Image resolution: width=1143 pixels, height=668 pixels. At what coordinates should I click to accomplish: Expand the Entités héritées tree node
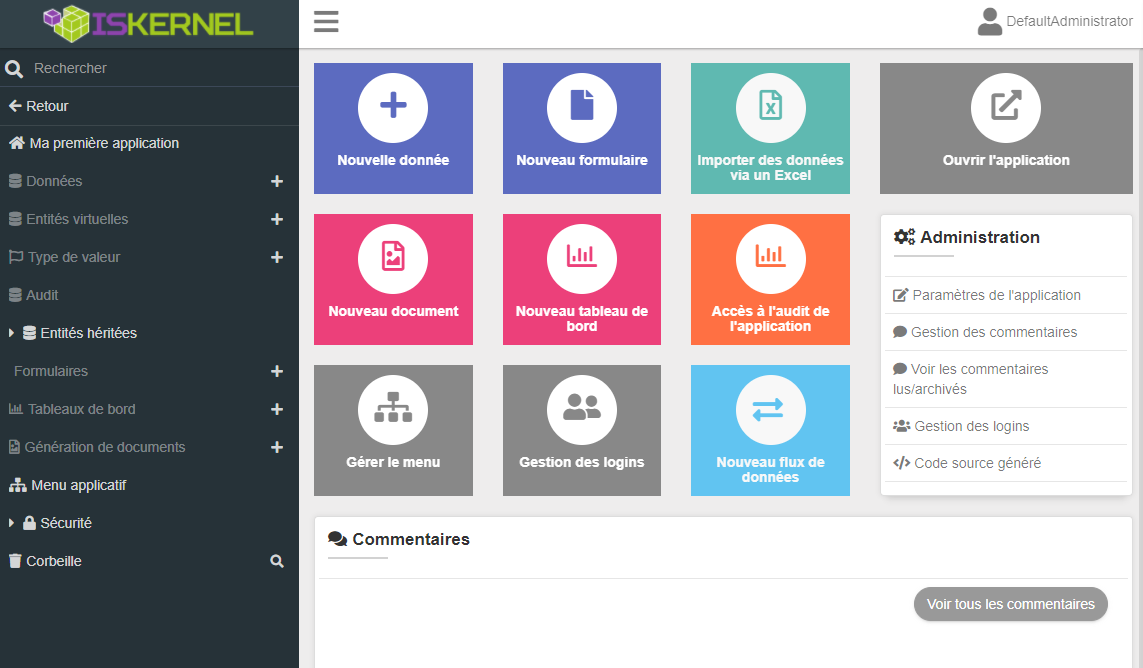(x=12, y=333)
